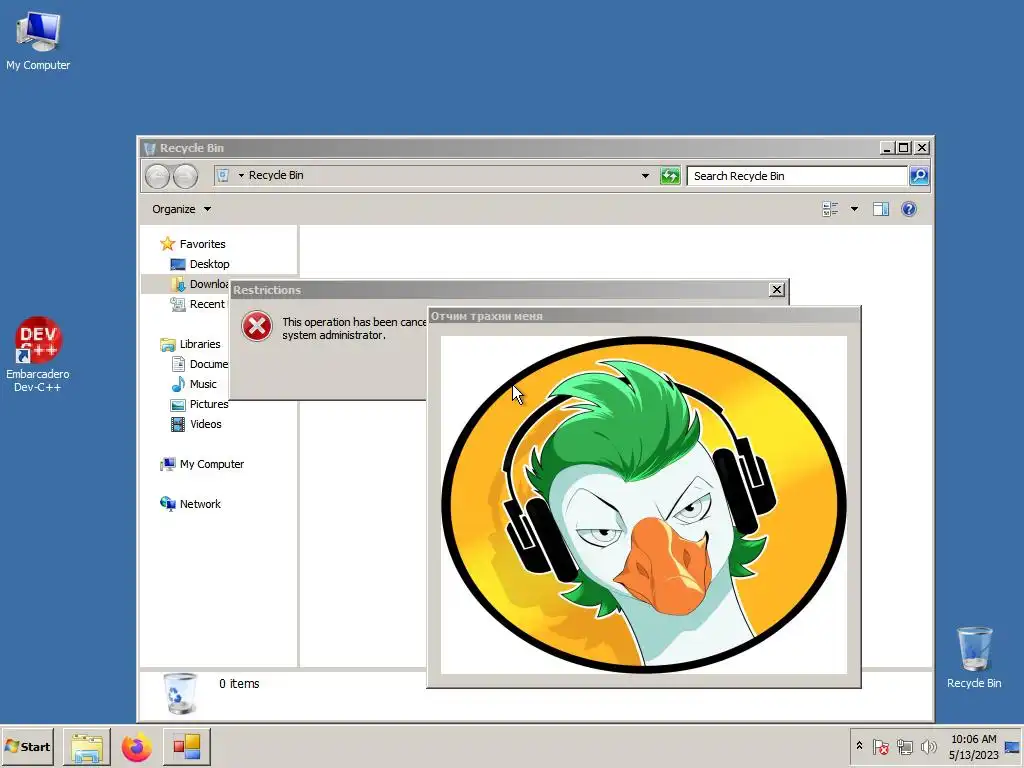Click the search magnifier button
The height and width of the screenshot is (768, 1024).
(919, 176)
